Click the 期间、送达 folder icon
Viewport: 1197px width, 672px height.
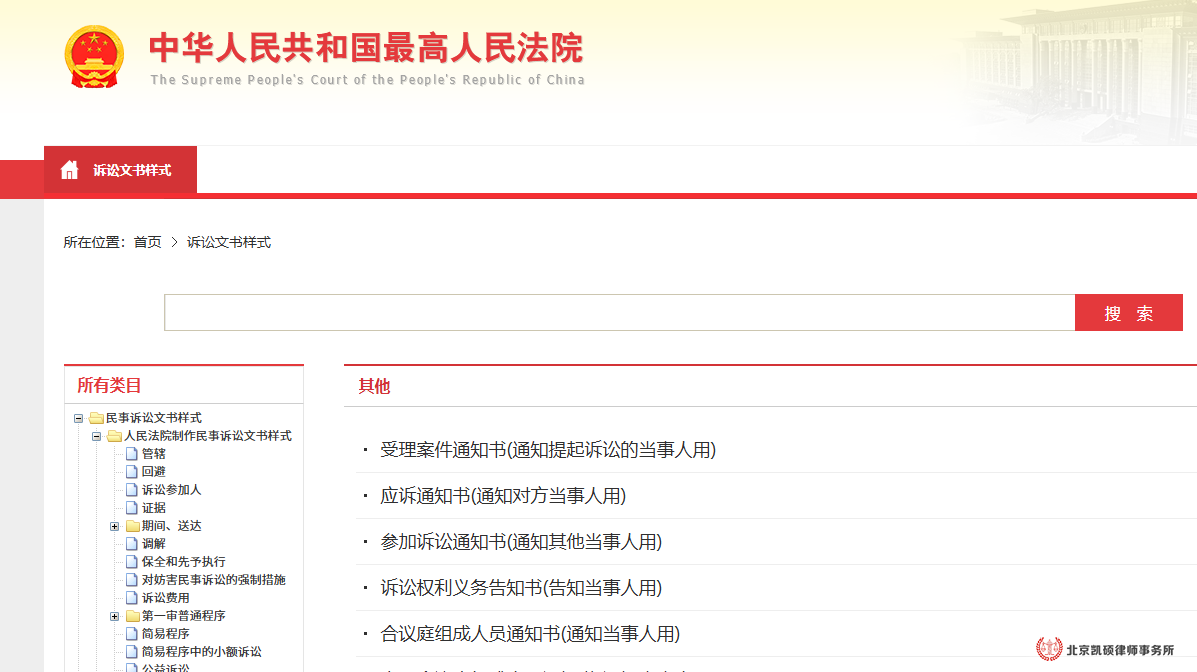pos(132,526)
